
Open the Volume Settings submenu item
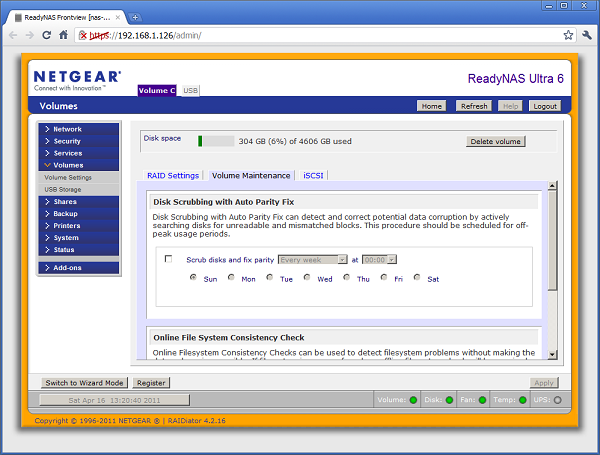click(x=79, y=178)
